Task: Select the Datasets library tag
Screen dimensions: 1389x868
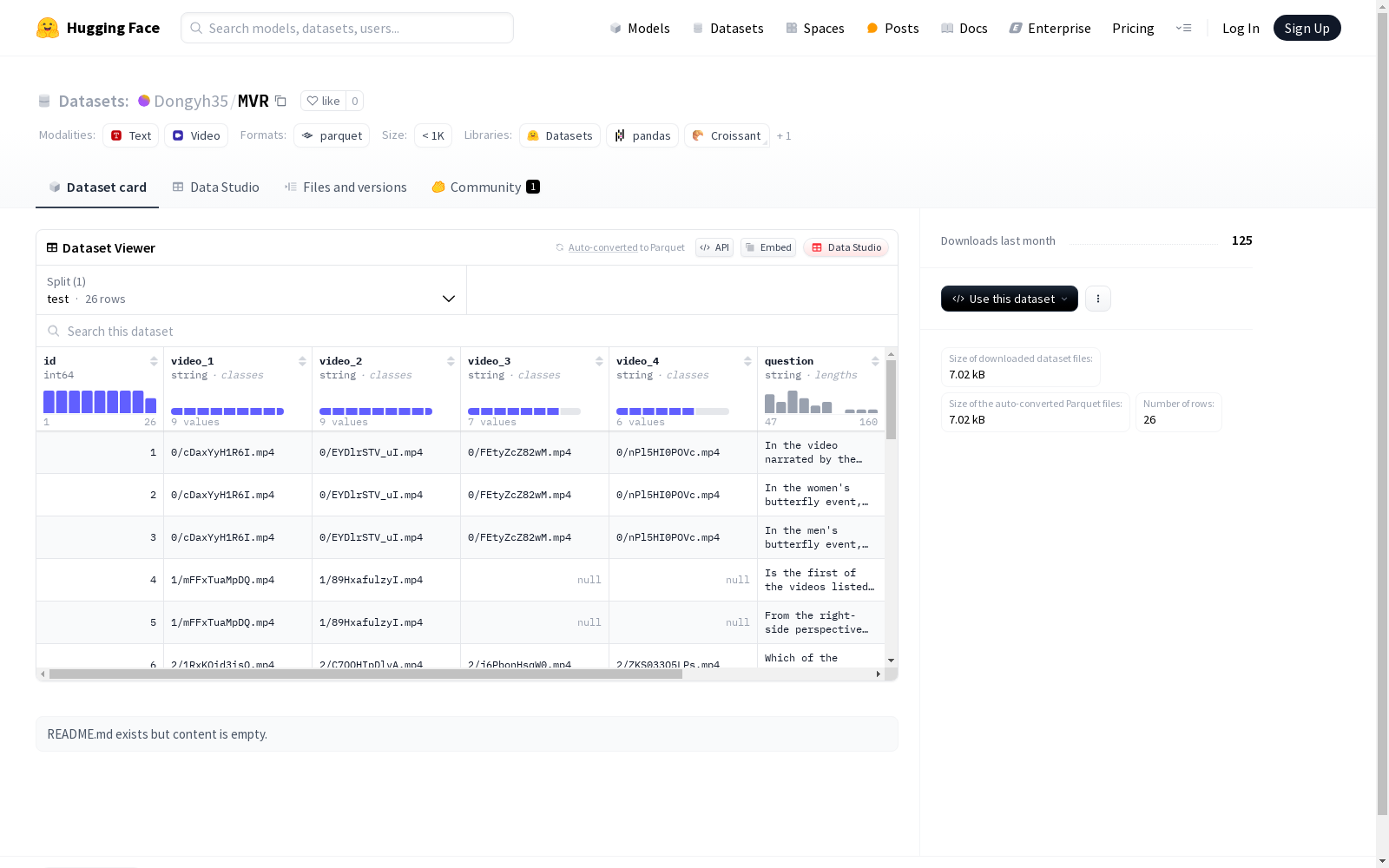Action: pos(560,135)
